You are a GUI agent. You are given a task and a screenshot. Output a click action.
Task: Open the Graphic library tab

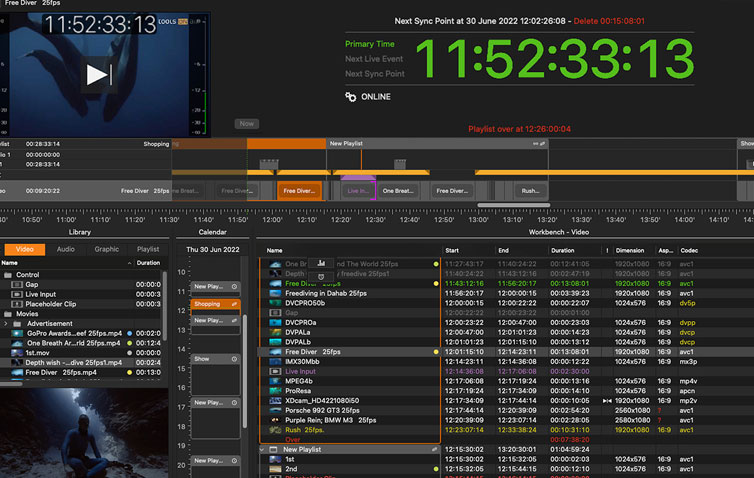[x=106, y=249]
